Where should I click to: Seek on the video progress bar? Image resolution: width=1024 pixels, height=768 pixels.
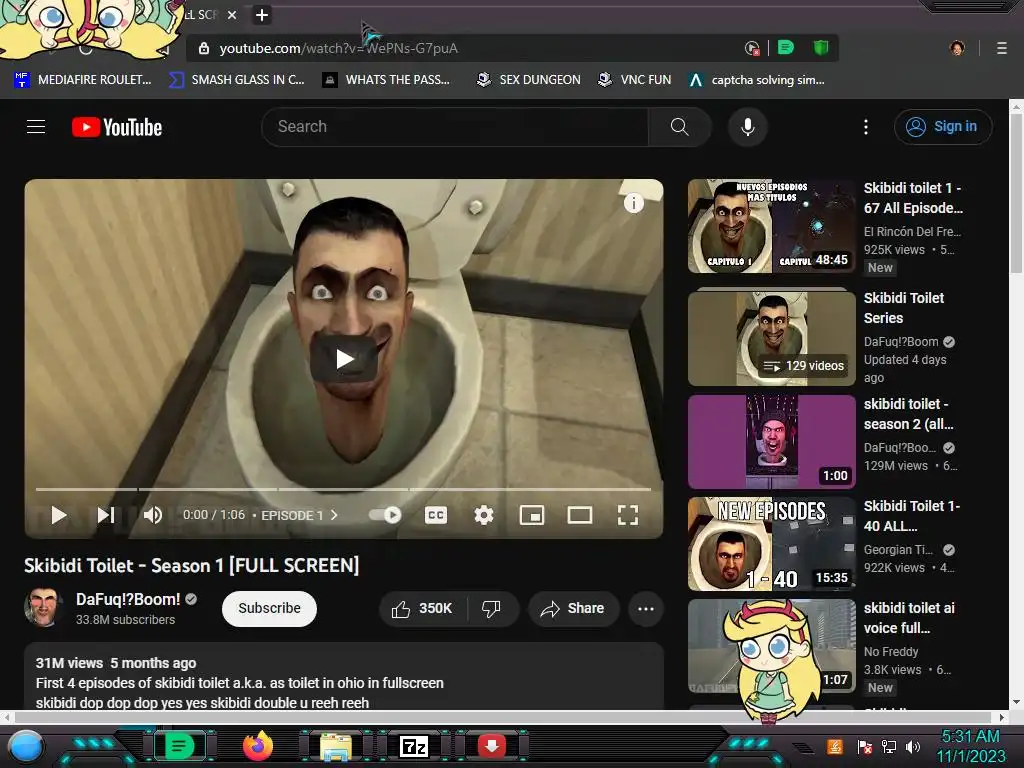344,488
